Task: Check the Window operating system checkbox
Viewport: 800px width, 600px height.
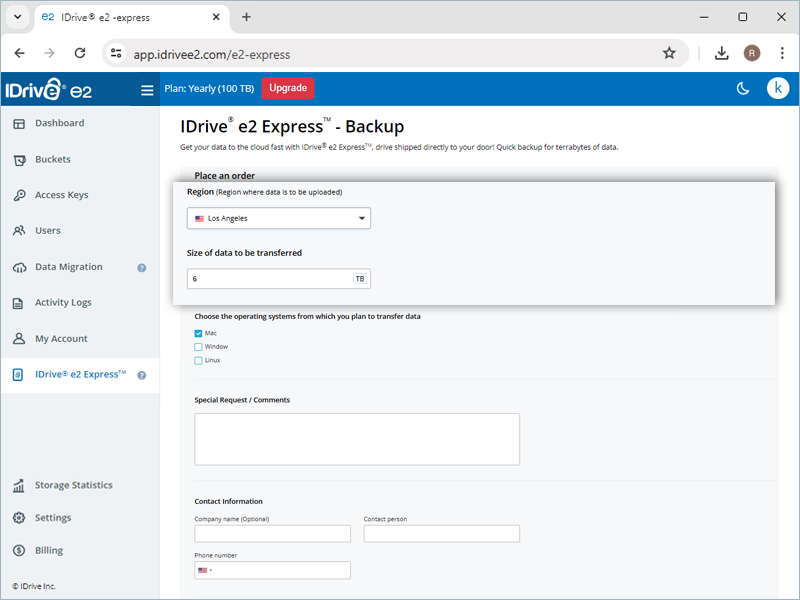Action: (198, 347)
